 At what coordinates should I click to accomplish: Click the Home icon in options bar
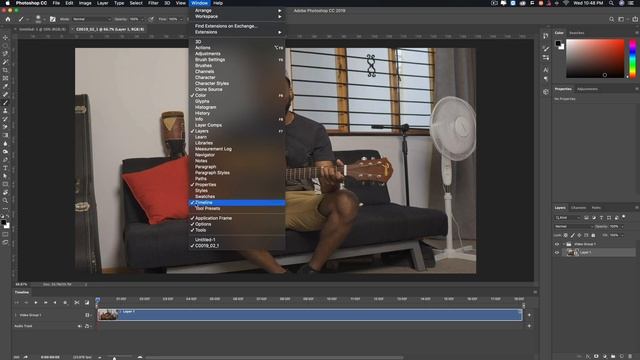(x=8, y=19)
